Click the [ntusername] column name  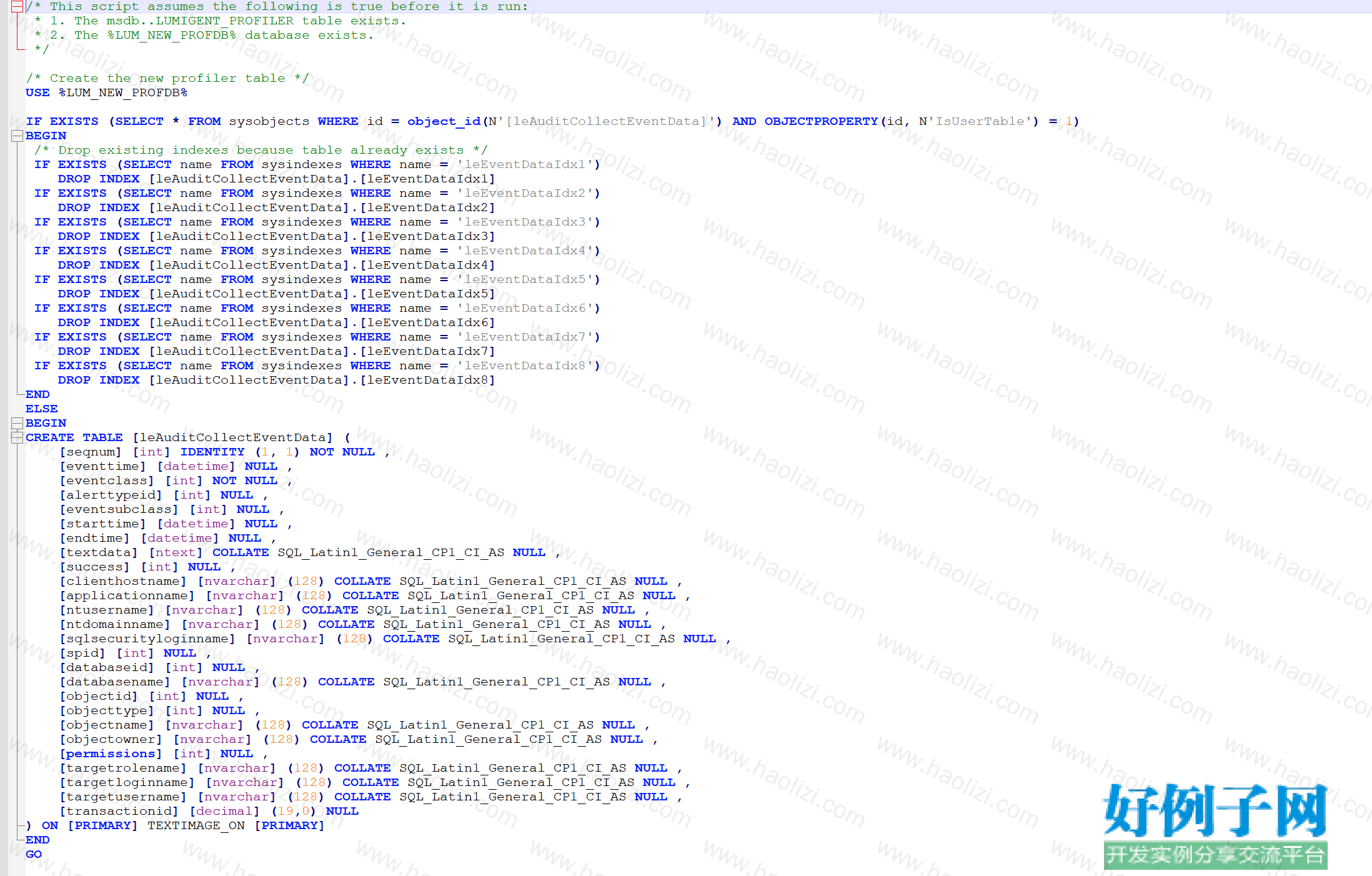107,610
